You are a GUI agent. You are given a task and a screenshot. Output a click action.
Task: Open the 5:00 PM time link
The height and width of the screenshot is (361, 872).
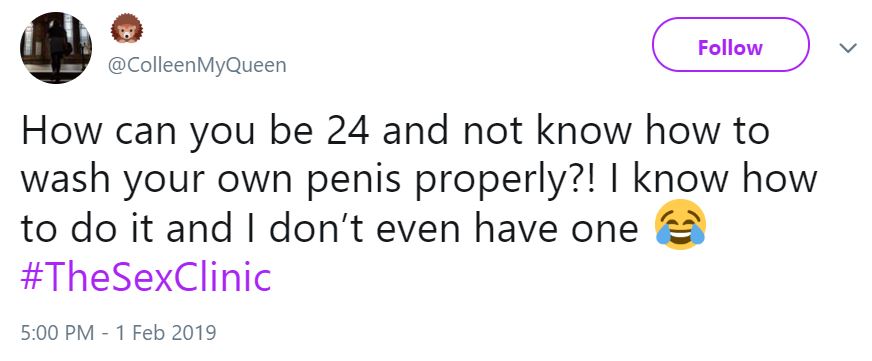pos(57,333)
